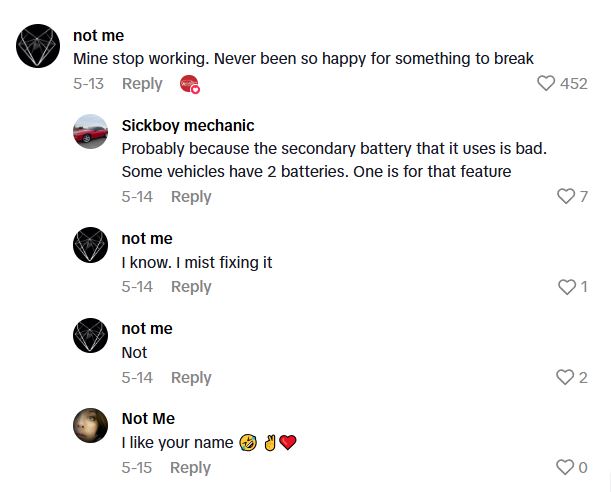Viewport: 611px width, 492px height.
Task: Heart the "I mist fixing it" reply
Action: point(566,287)
